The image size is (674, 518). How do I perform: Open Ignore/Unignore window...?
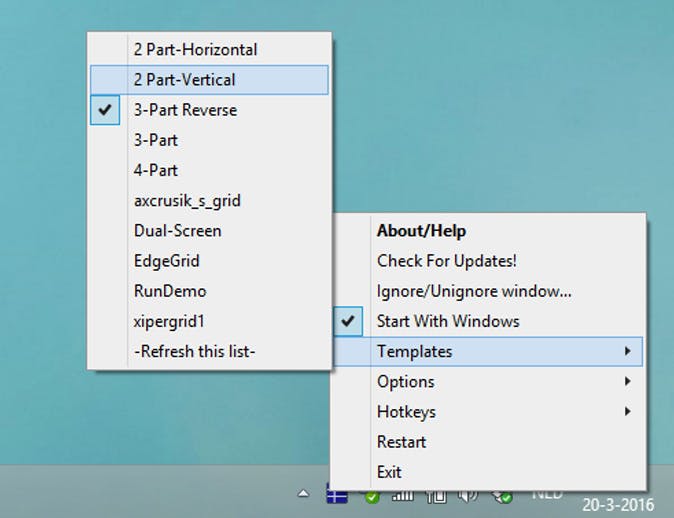pyautogui.click(x=488, y=291)
